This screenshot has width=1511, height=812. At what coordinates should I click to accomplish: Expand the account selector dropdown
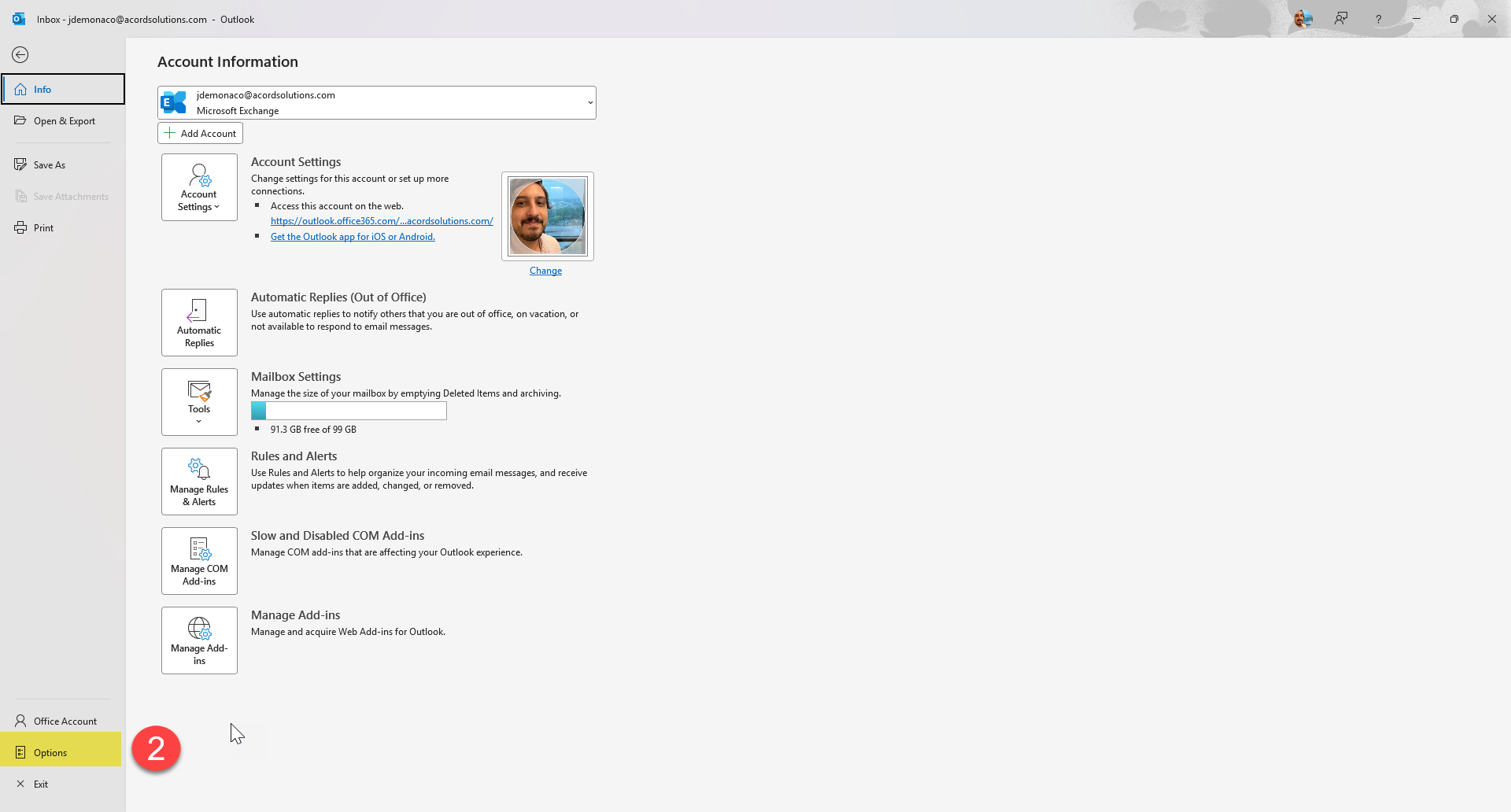[589, 103]
